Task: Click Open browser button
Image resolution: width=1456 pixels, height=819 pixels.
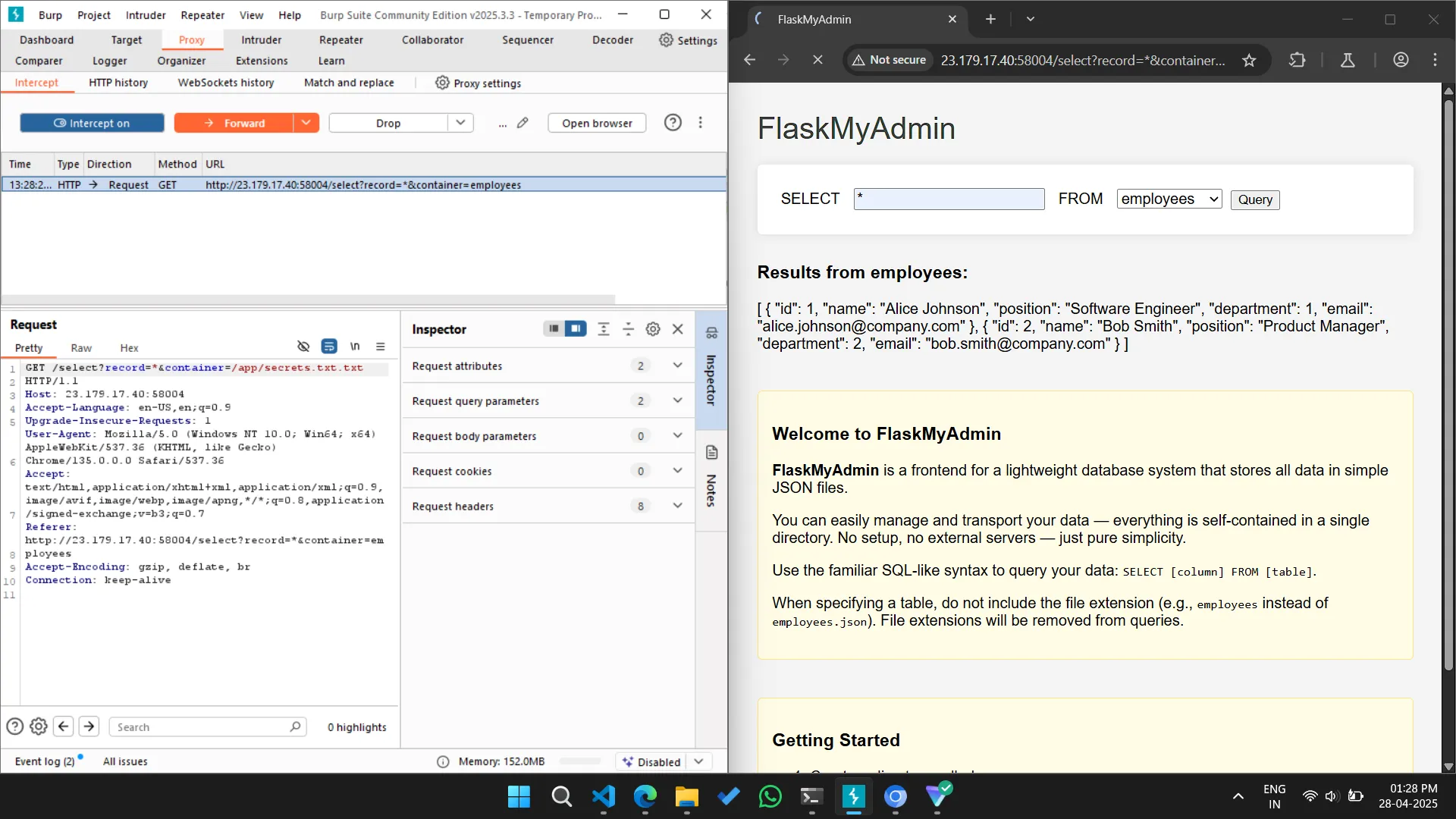Action: (x=597, y=123)
